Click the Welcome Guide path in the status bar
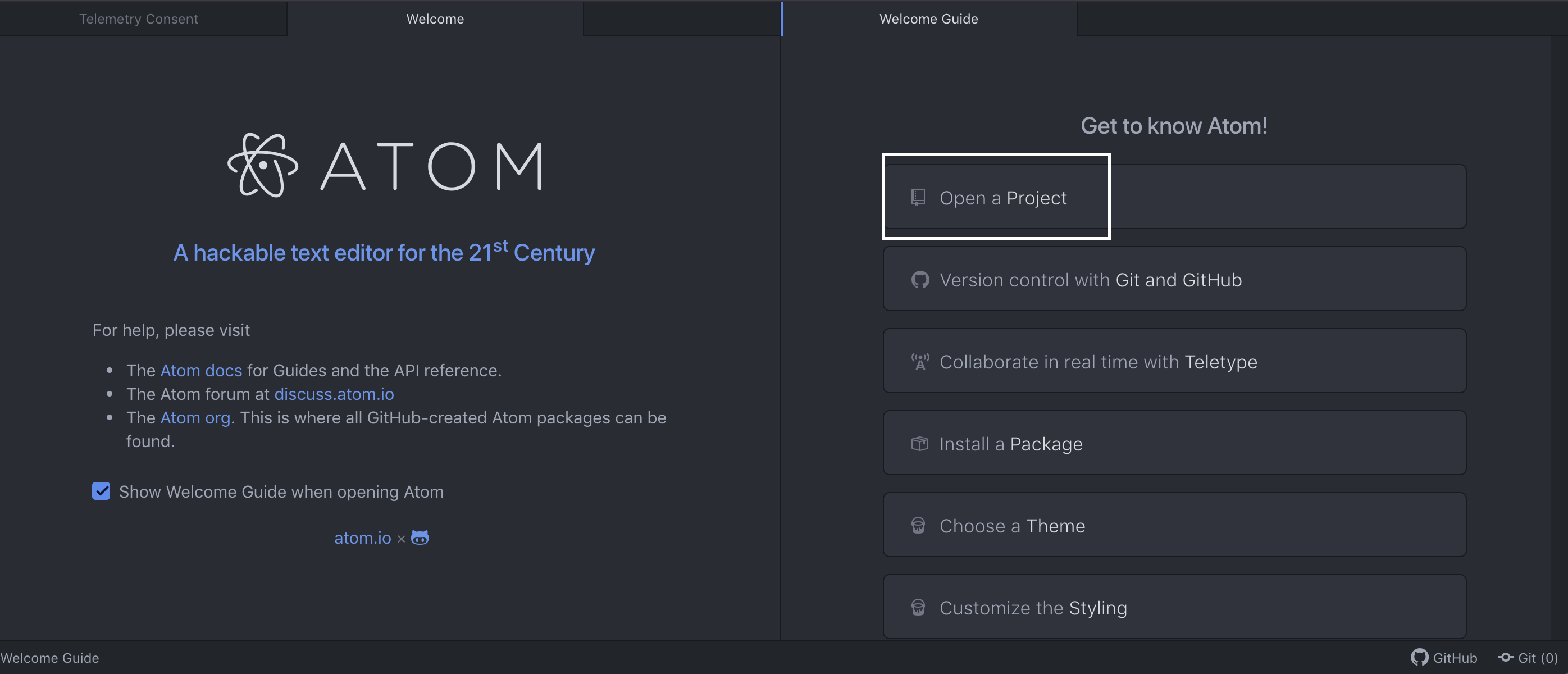Image resolution: width=1568 pixels, height=674 pixels. click(x=49, y=658)
